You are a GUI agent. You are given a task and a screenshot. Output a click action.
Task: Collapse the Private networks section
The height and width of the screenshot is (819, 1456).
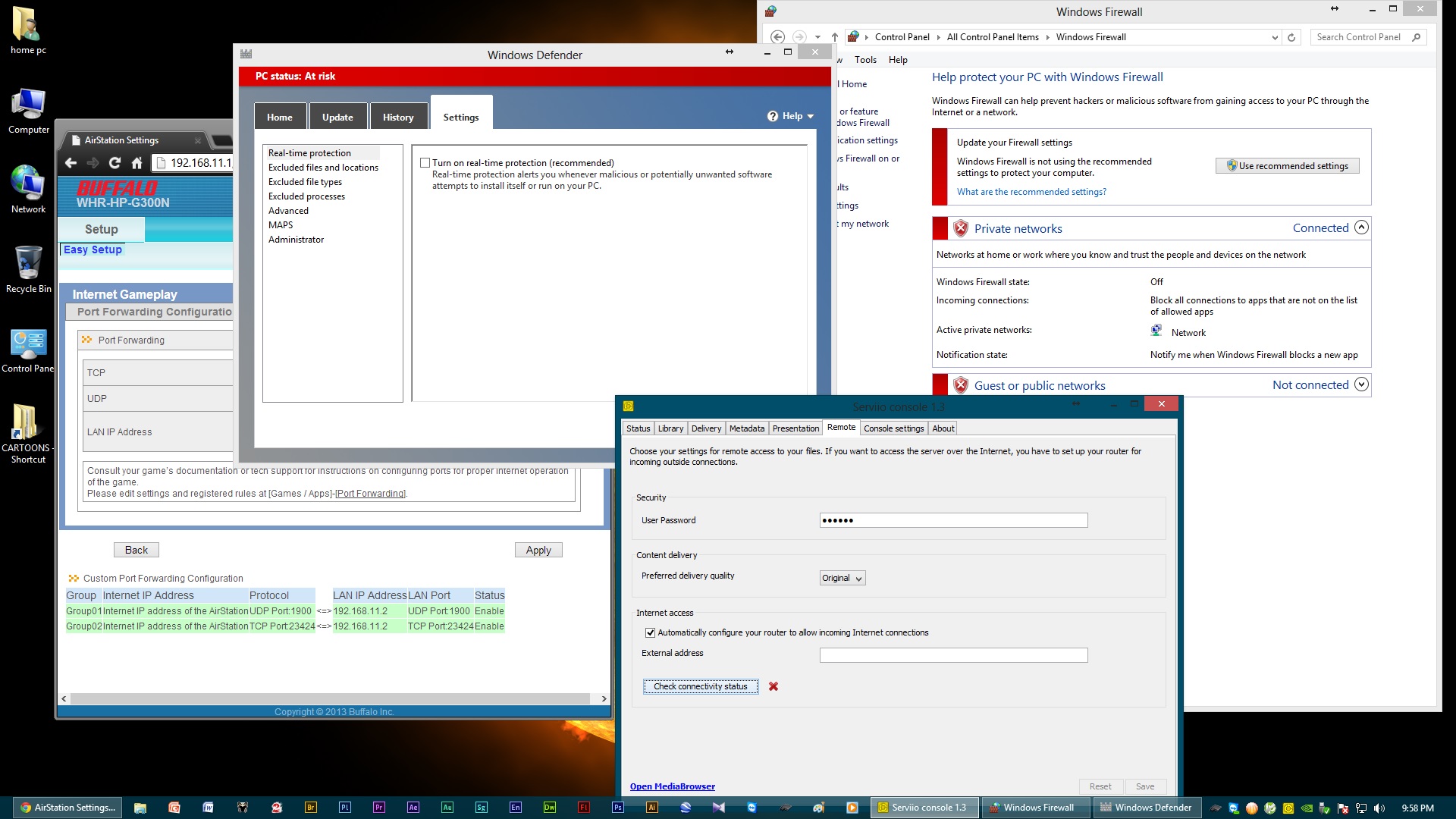[1361, 227]
